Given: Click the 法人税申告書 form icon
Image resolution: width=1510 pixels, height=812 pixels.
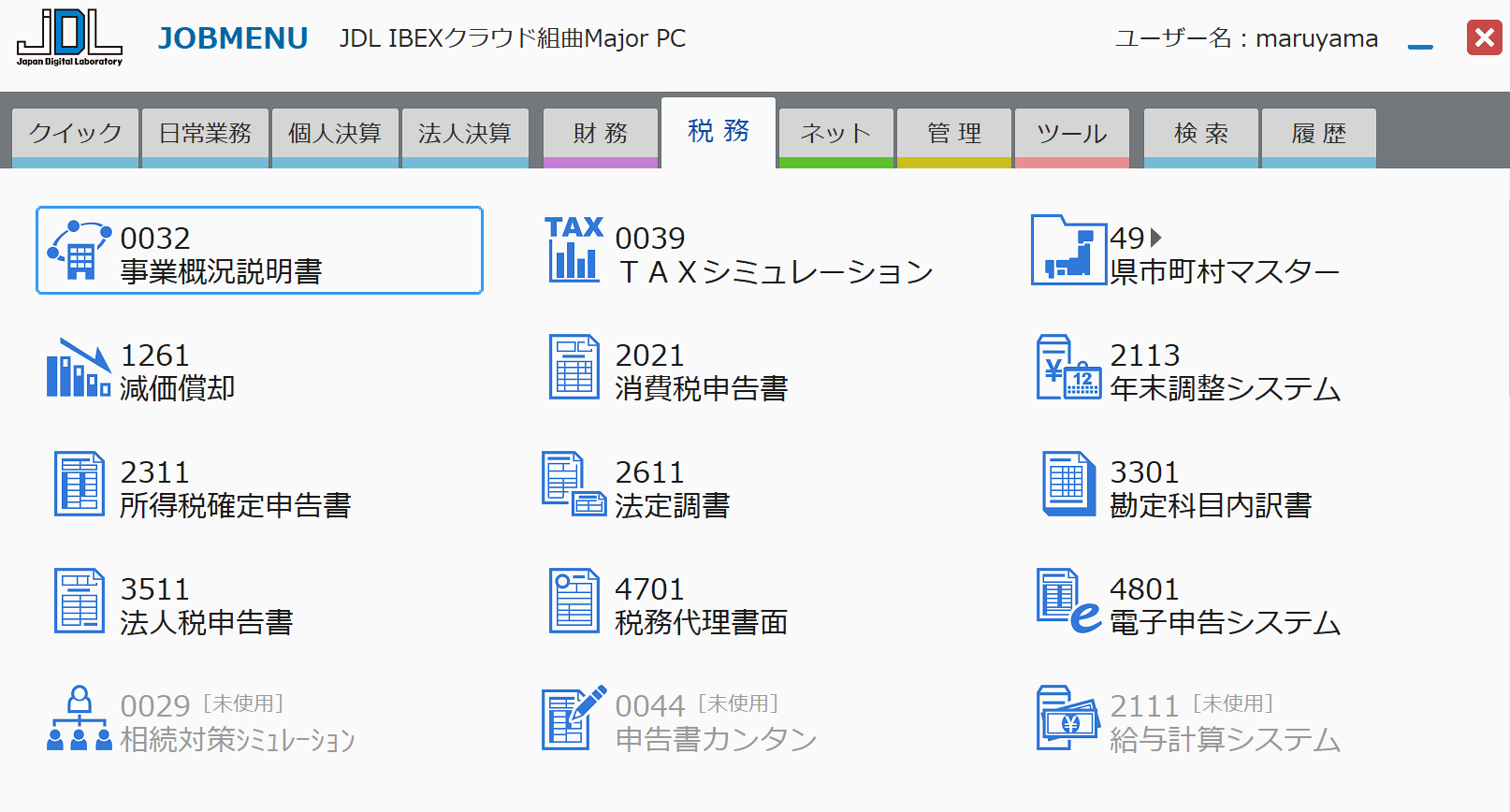Looking at the screenshot, I should coord(80,601).
